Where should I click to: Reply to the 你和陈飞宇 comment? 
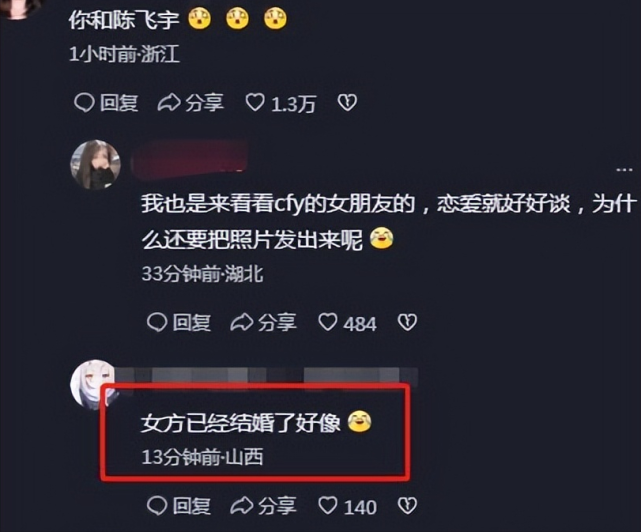(x=106, y=102)
